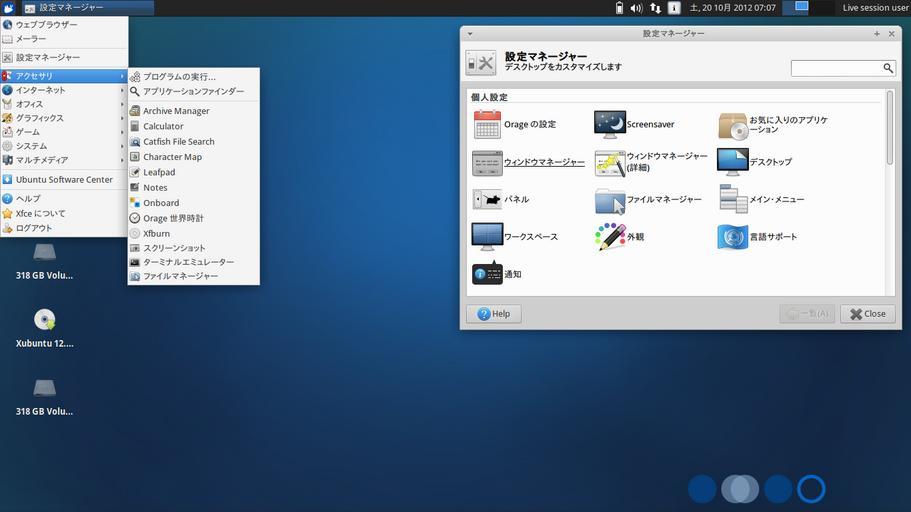911x512 pixels.
Task: Open the Language Support (言語サポート) icon
Action: click(732, 237)
